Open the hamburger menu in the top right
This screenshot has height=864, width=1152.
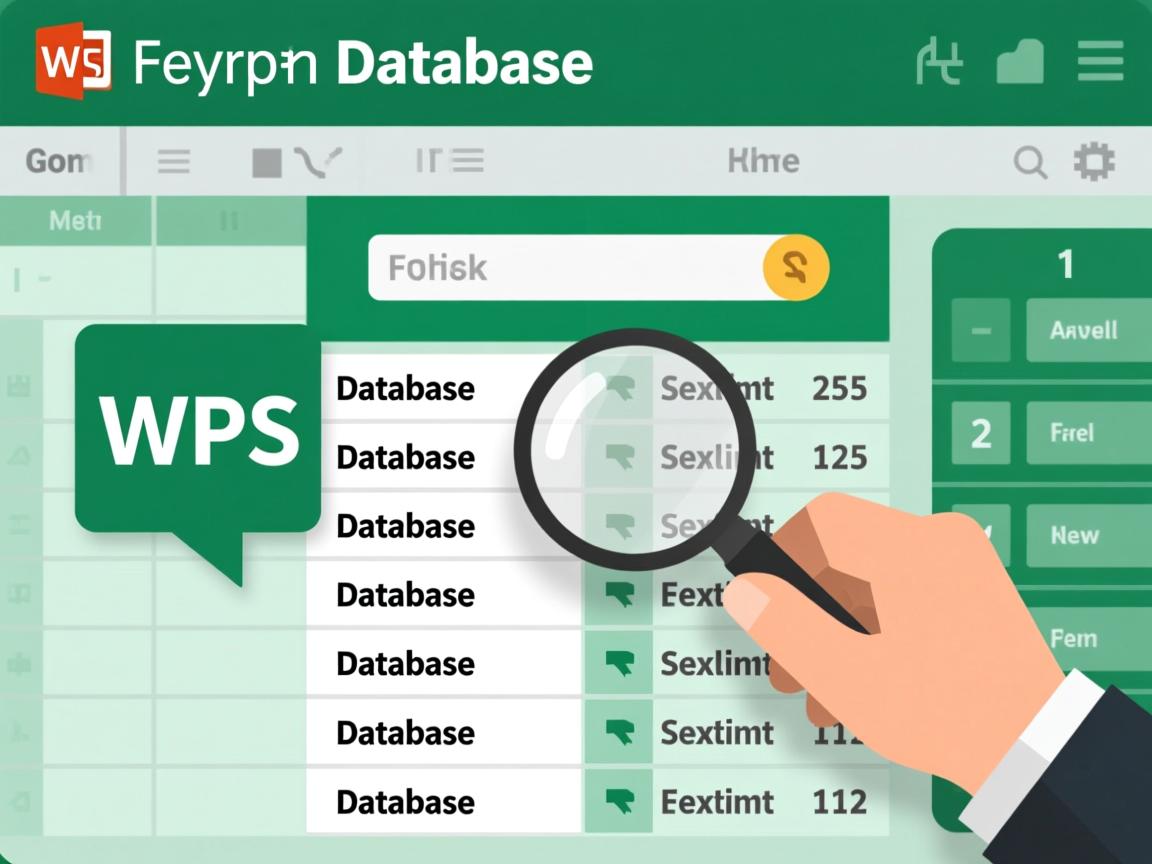[x=1100, y=63]
